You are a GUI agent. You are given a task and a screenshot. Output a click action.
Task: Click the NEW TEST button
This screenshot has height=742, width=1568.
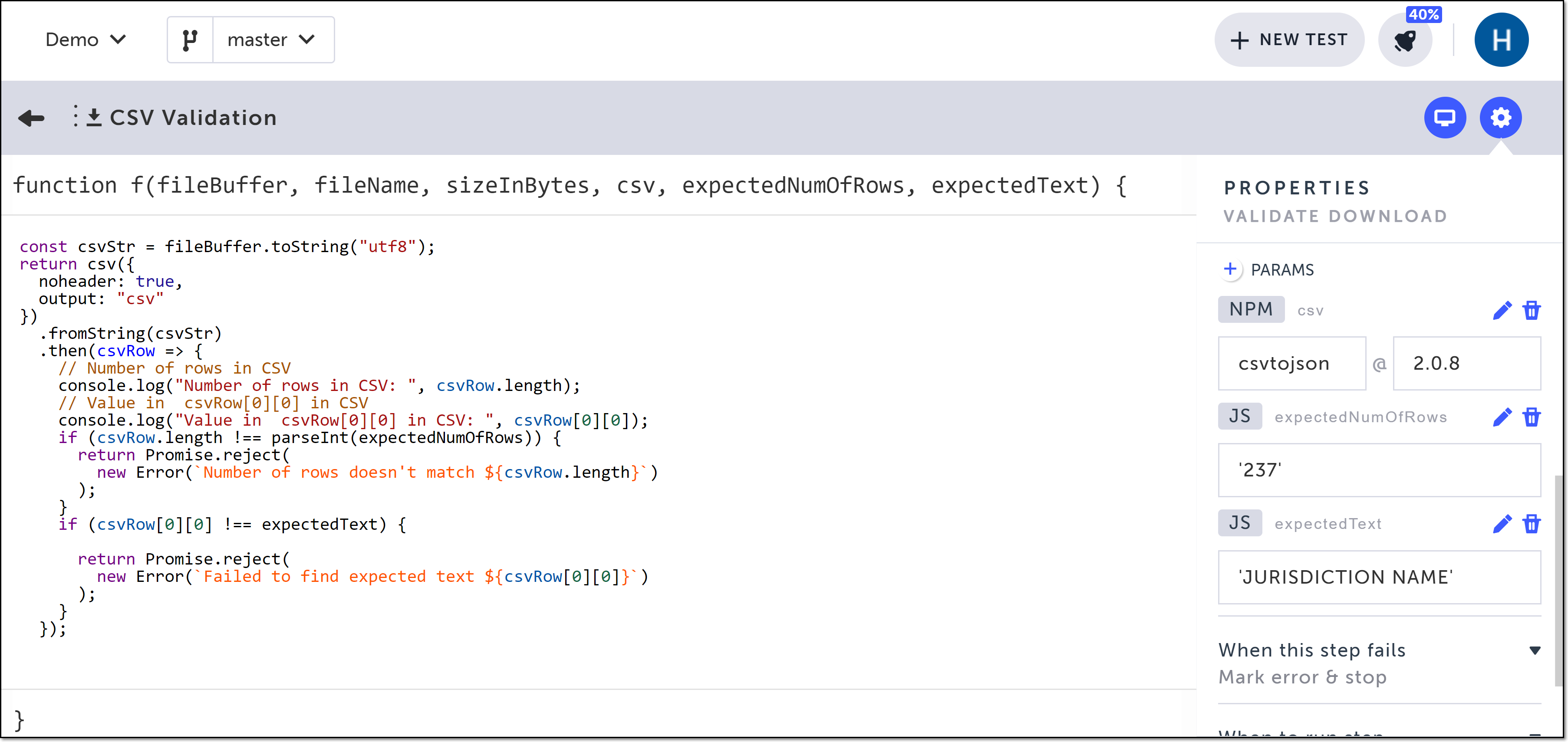tap(1289, 40)
